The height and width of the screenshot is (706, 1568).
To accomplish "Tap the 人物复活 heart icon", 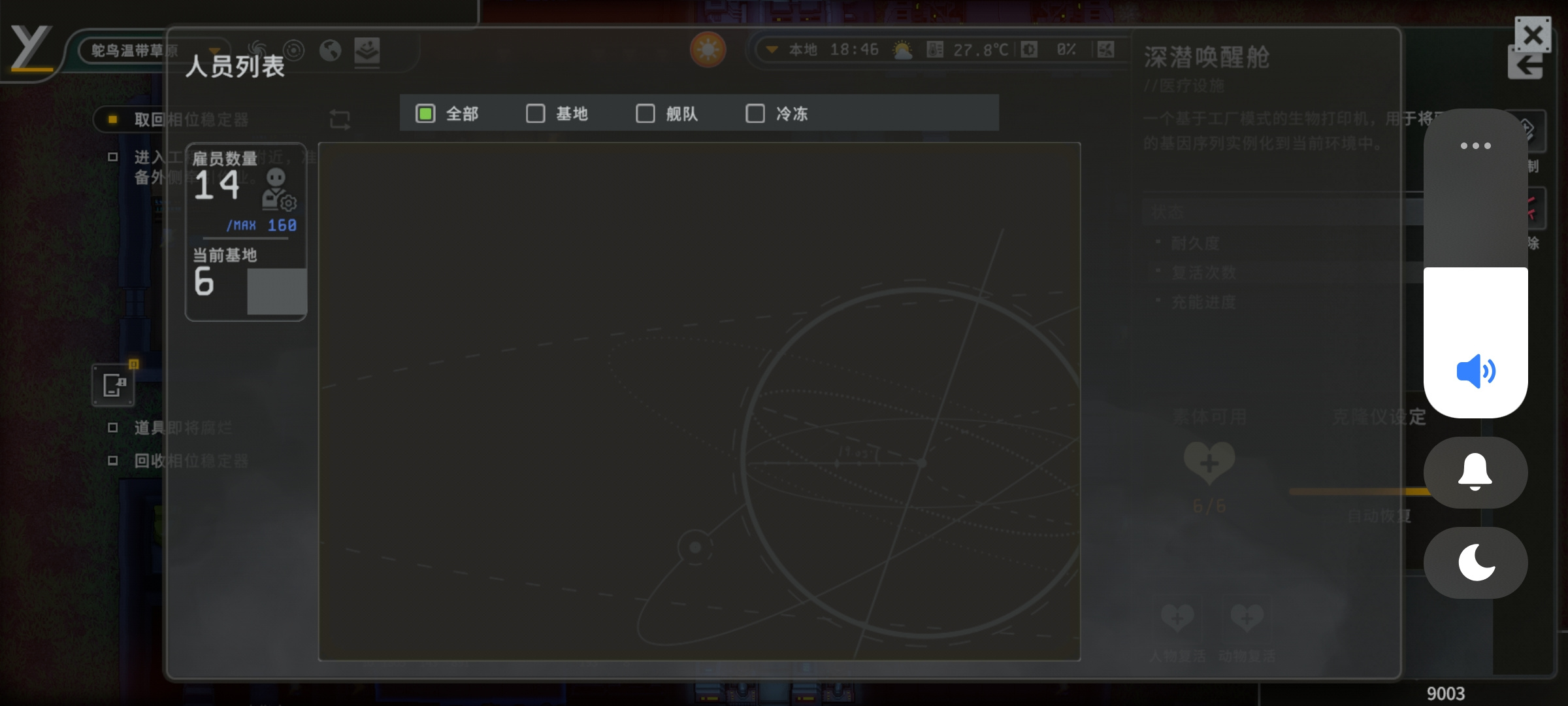I will (1177, 618).
